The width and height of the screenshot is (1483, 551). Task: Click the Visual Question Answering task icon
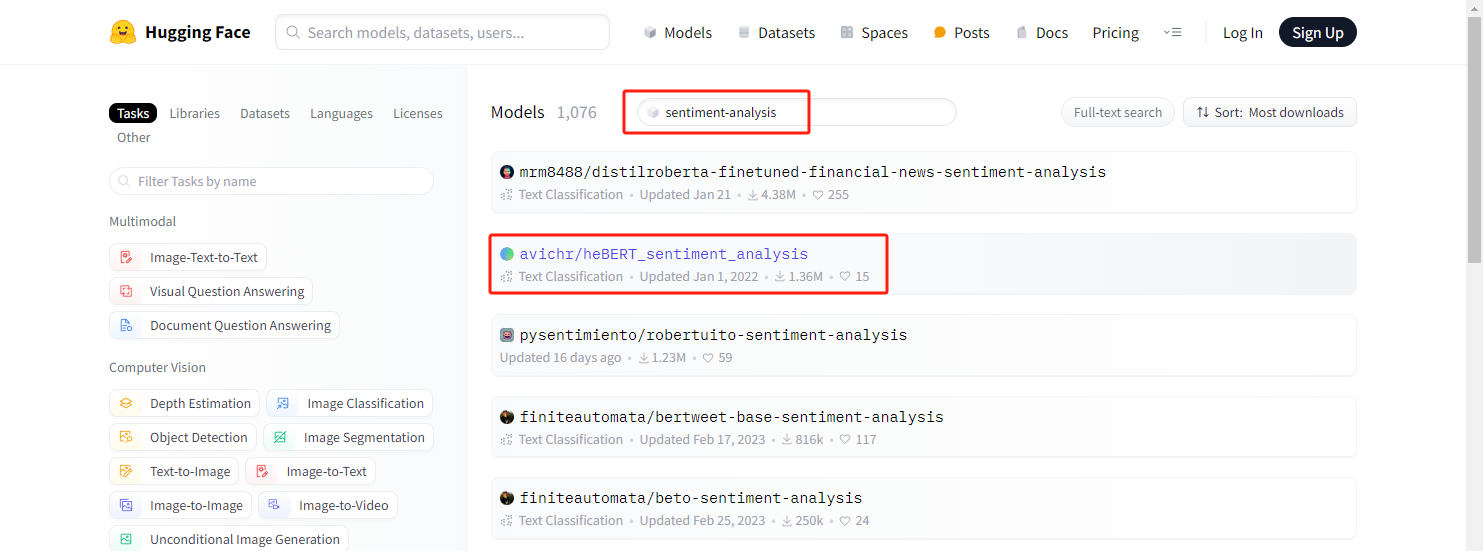pos(126,291)
